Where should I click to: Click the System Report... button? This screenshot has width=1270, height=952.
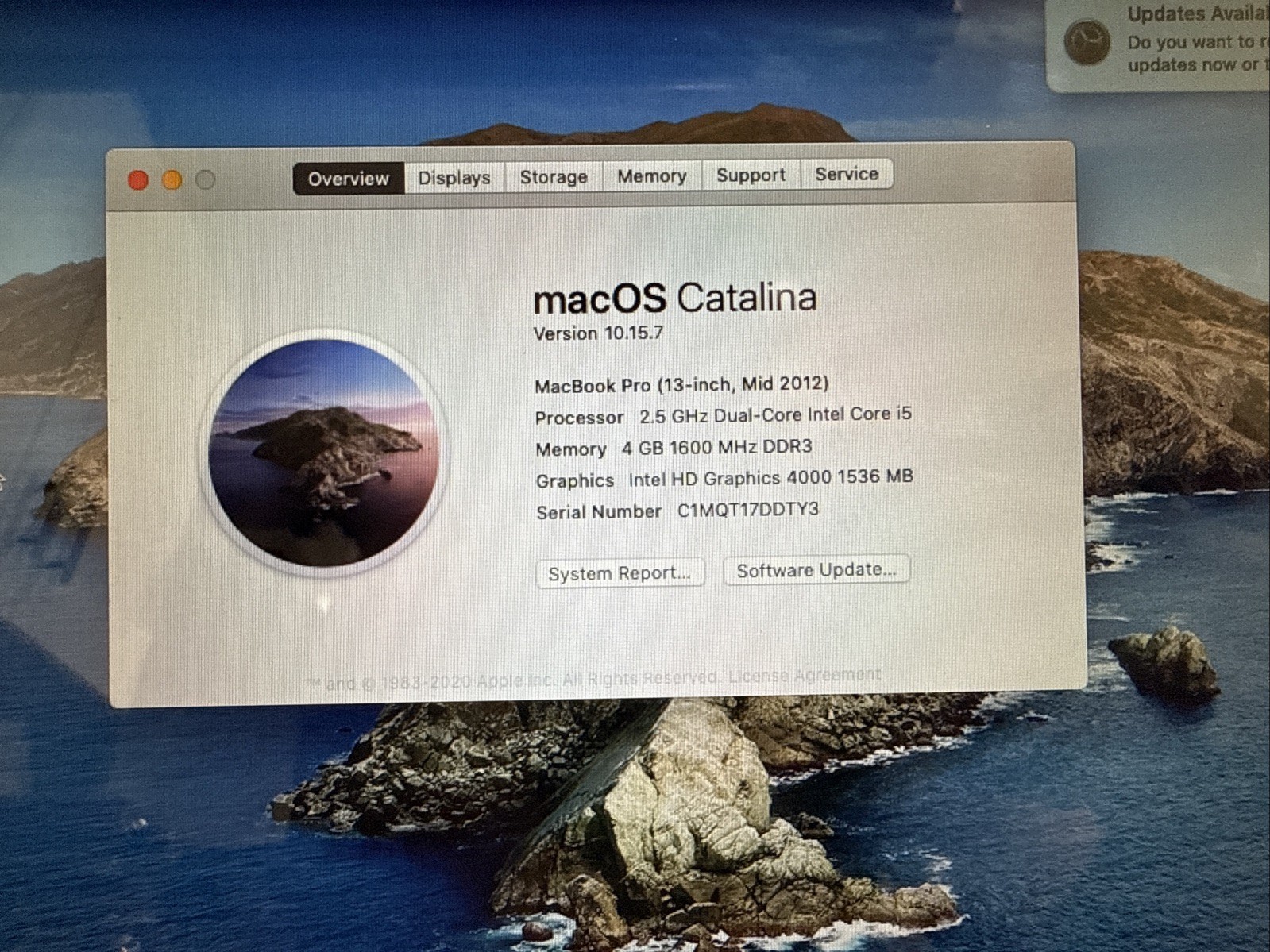620,573
